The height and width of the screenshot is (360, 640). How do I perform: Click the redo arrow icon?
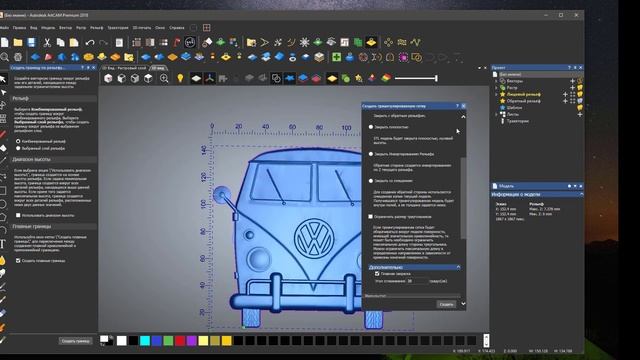(103, 42)
